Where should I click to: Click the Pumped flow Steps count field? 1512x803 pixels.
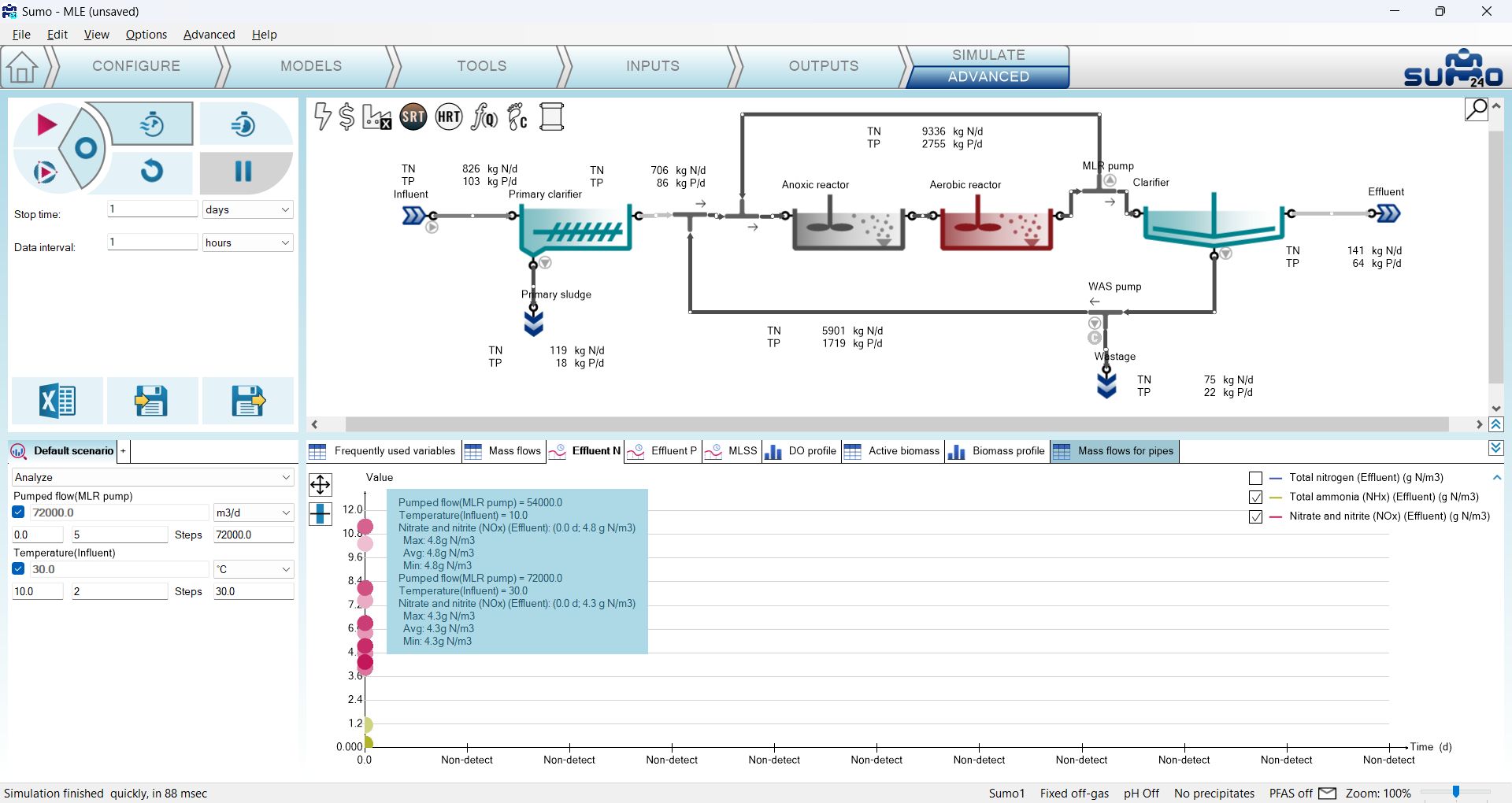tap(120, 535)
